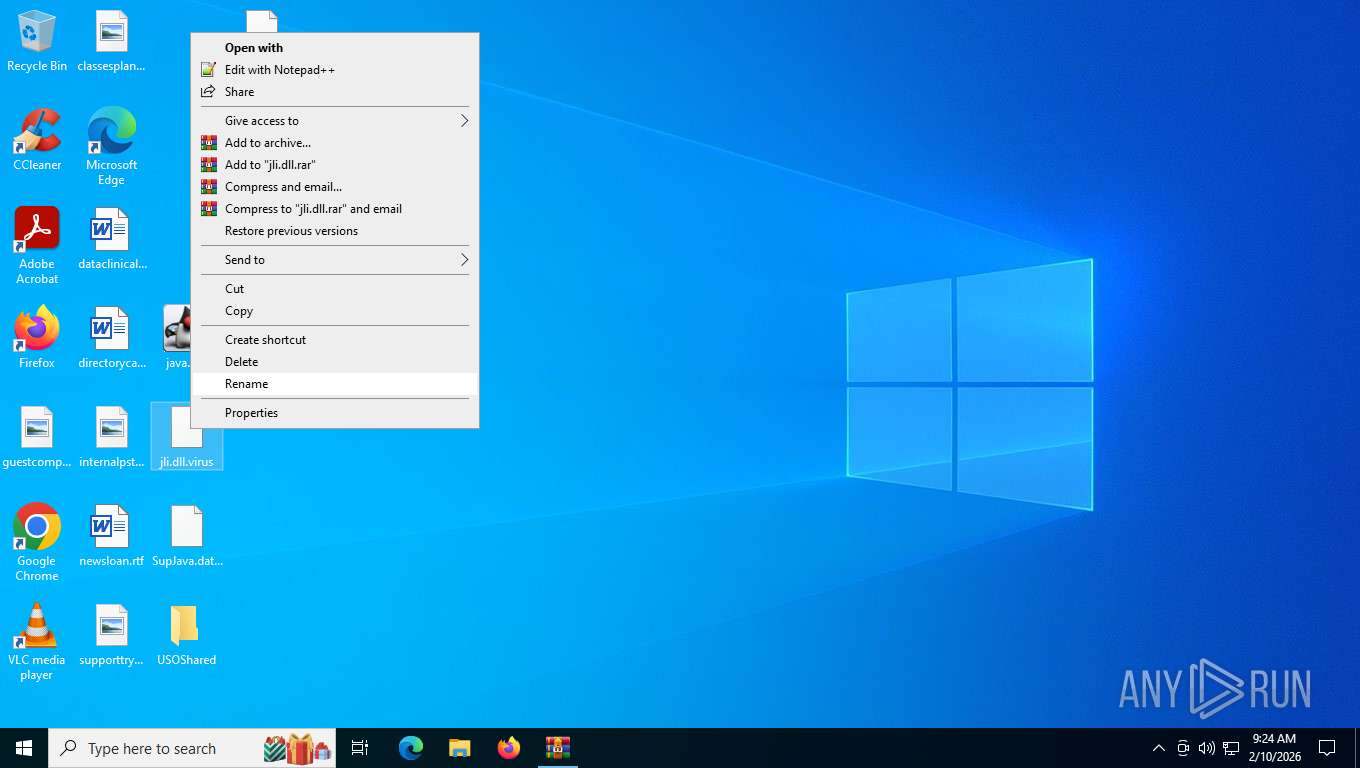Click Show desktop at taskbar edge
The image size is (1360, 768).
click(1357, 748)
